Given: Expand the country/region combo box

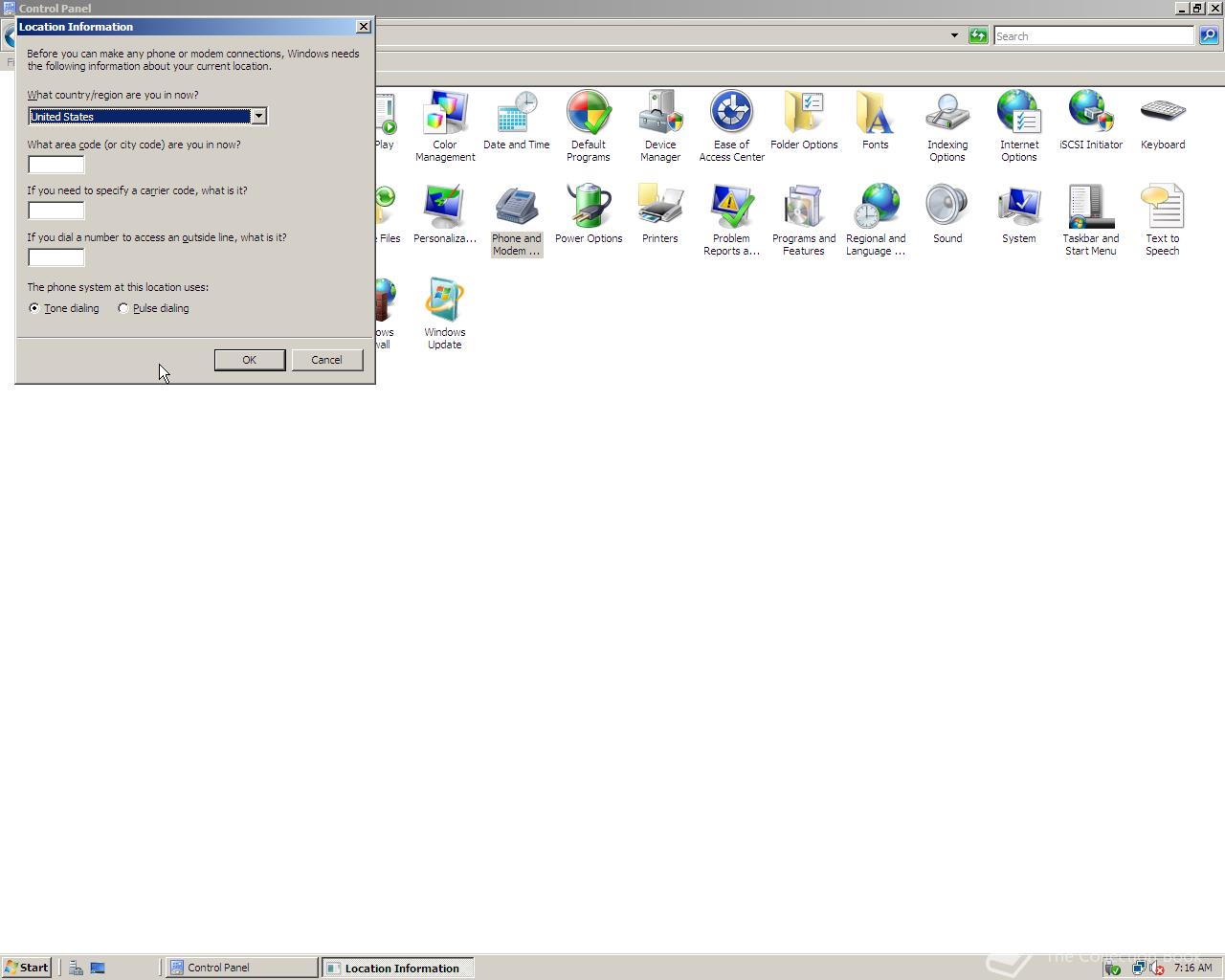Looking at the screenshot, I should pyautogui.click(x=258, y=116).
